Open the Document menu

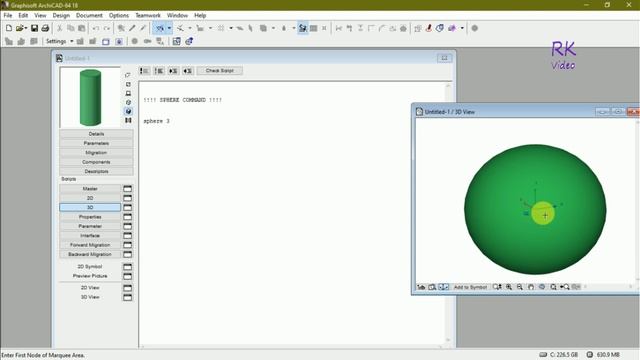pyautogui.click(x=89, y=15)
